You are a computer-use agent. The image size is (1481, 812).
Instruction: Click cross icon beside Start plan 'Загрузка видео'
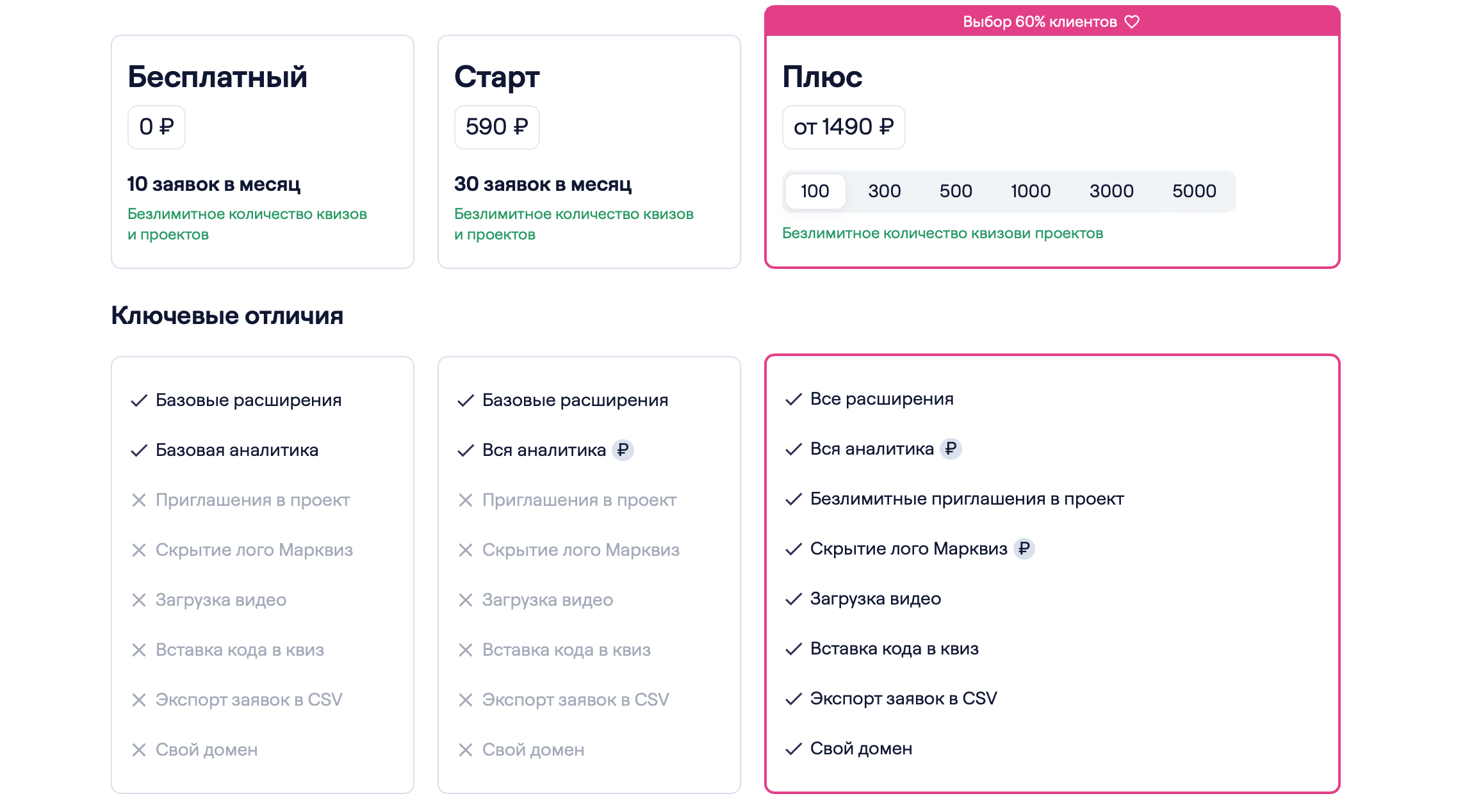466,600
